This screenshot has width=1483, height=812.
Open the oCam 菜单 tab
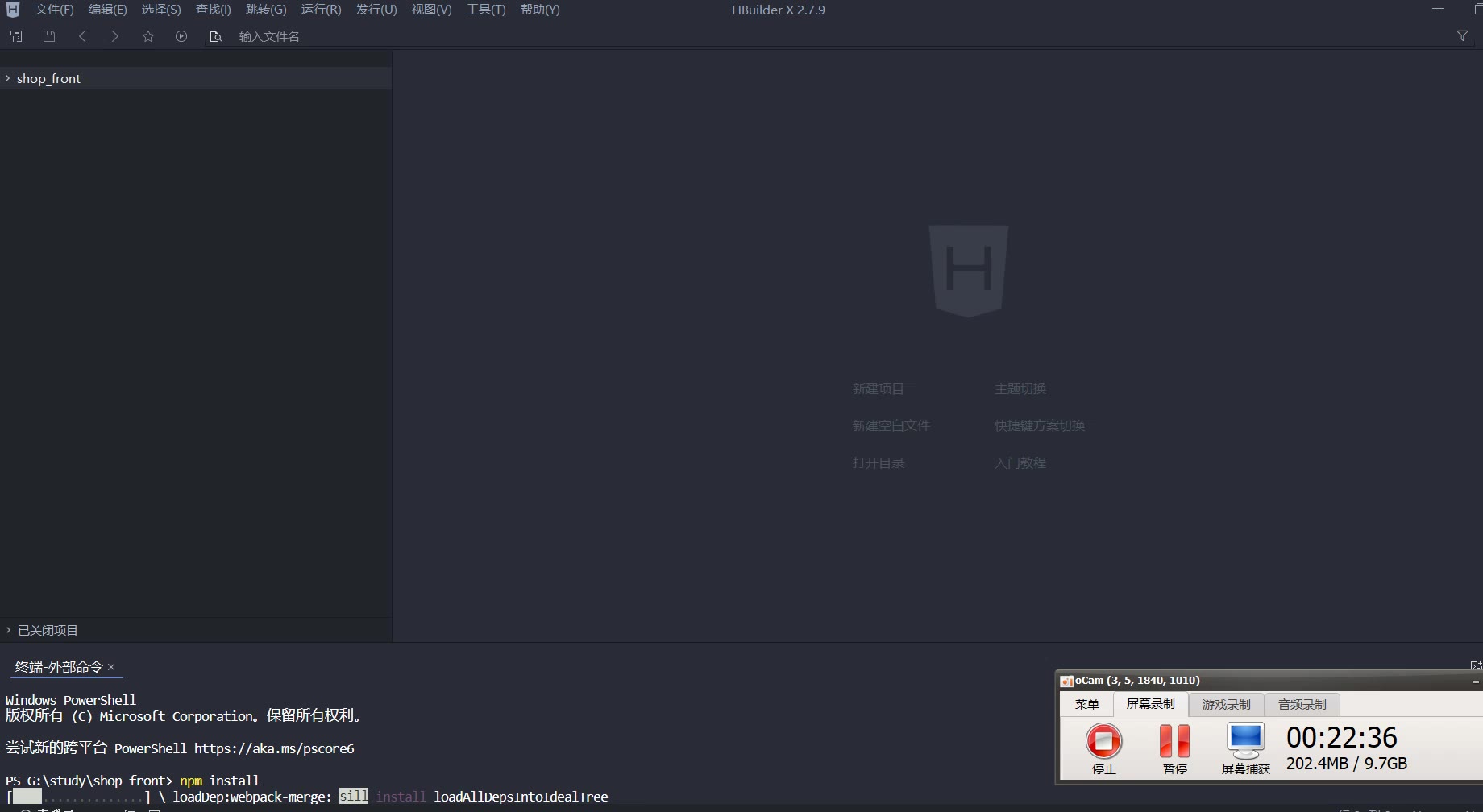click(x=1086, y=704)
